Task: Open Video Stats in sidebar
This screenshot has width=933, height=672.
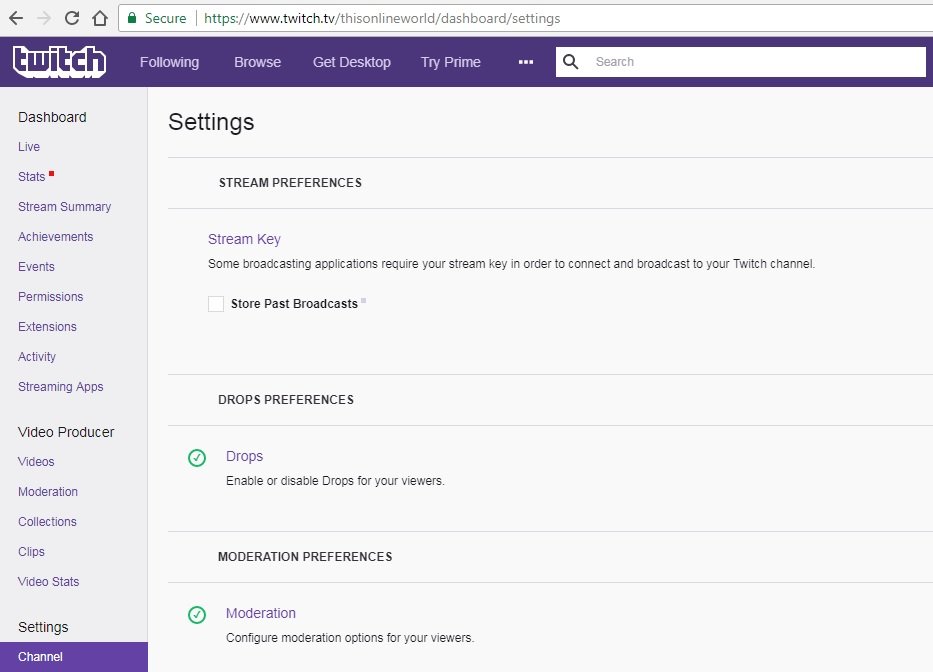Action: [48, 582]
